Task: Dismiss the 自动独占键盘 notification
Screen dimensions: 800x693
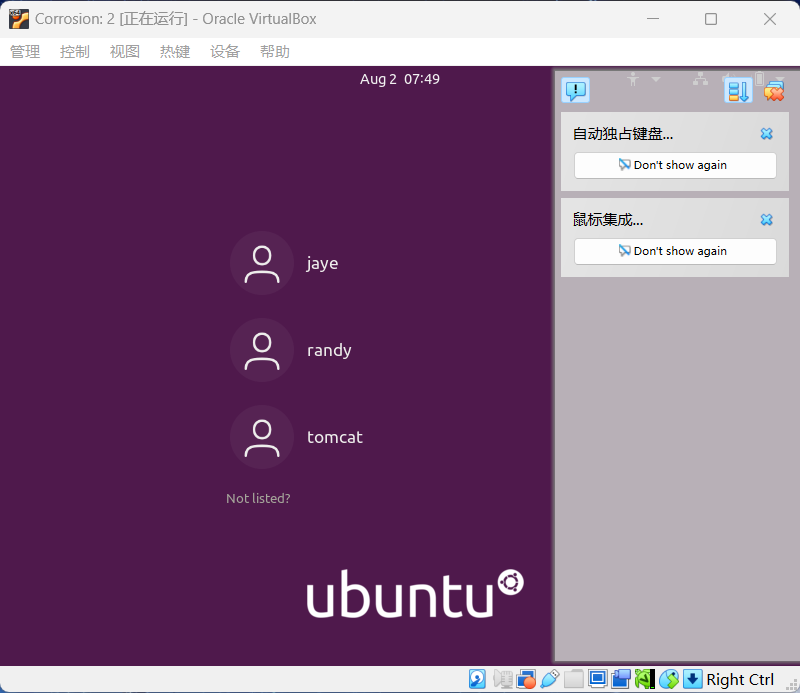Action: [x=766, y=134]
